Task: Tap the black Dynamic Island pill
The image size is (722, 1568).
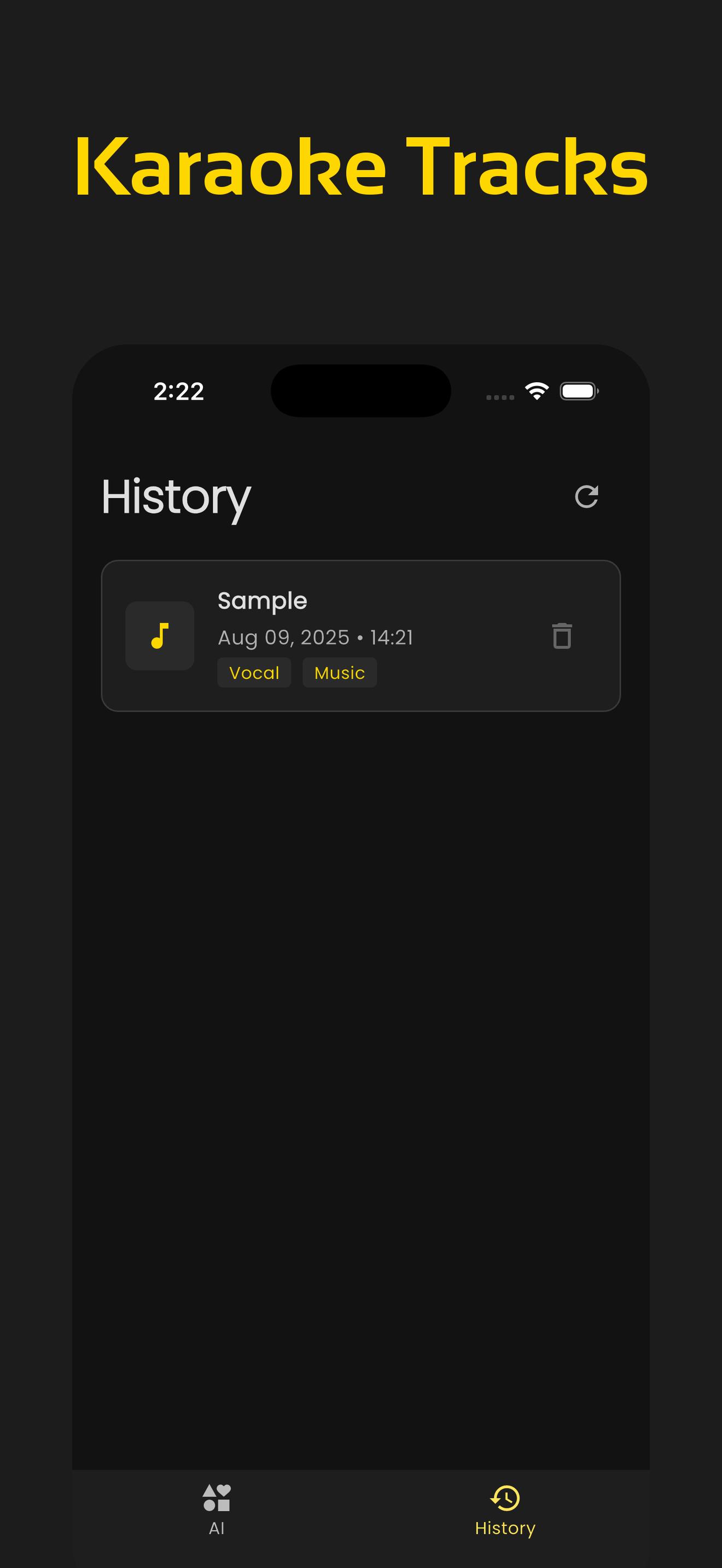Action: (361, 391)
